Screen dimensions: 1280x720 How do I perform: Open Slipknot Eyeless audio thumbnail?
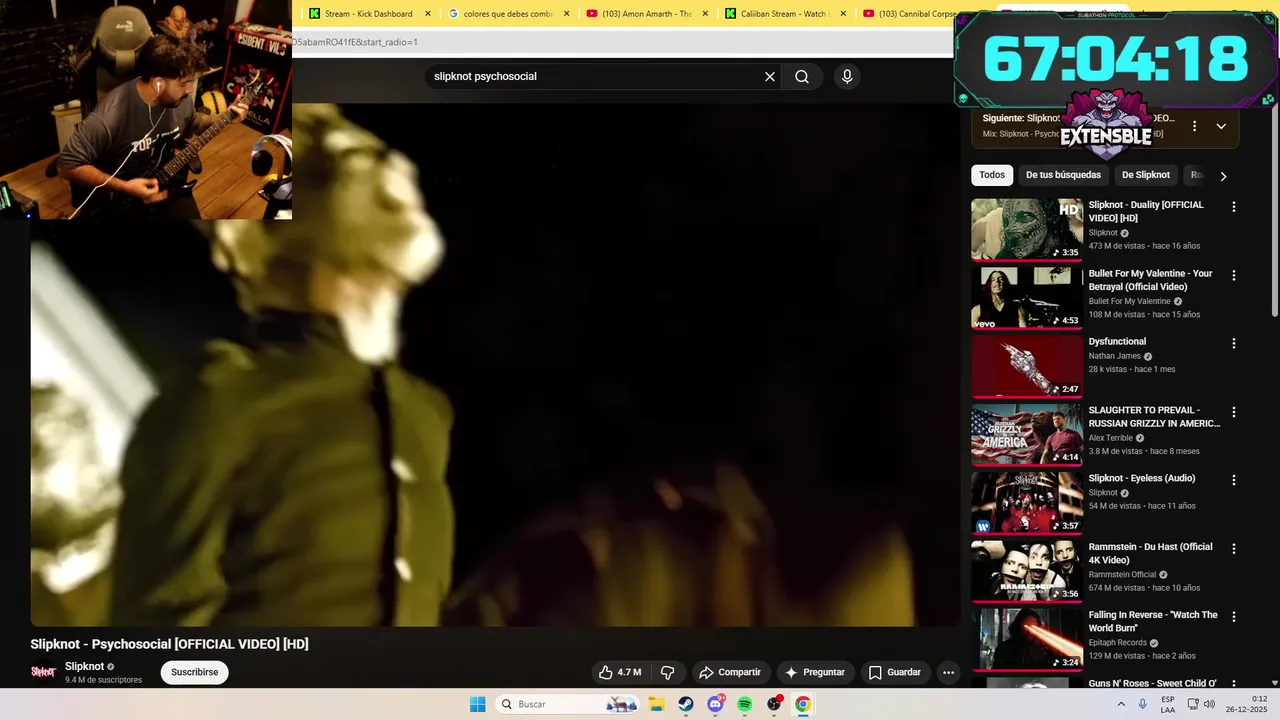pyautogui.click(x=1027, y=502)
